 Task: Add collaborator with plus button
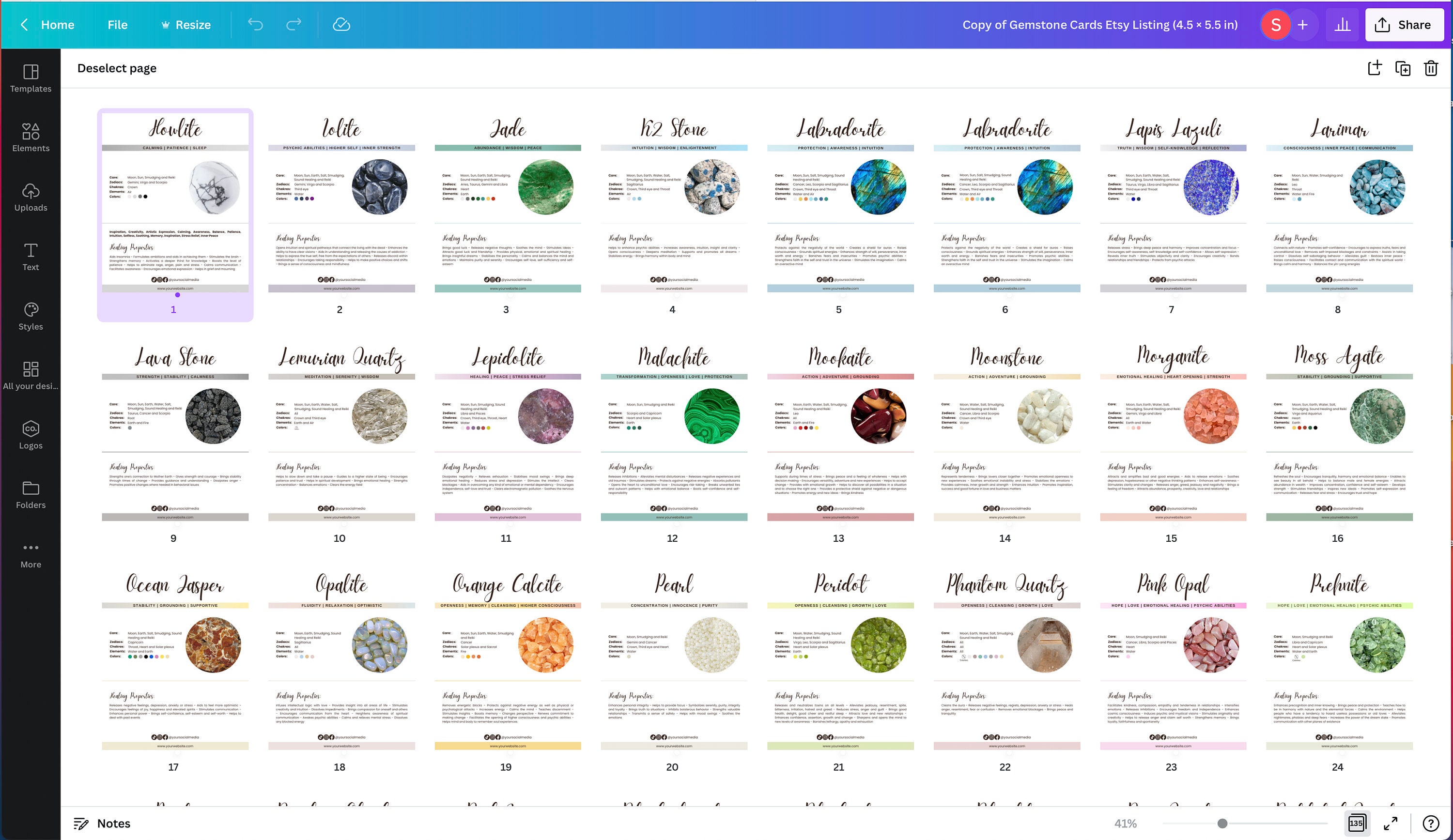[x=1302, y=25]
